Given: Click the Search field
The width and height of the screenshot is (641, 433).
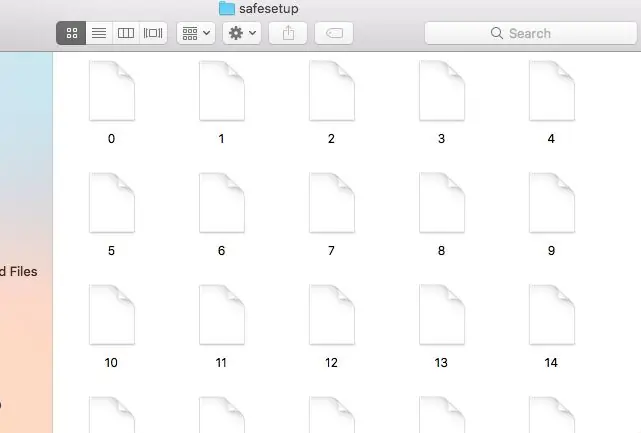Looking at the screenshot, I should pyautogui.click(x=531, y=33).
